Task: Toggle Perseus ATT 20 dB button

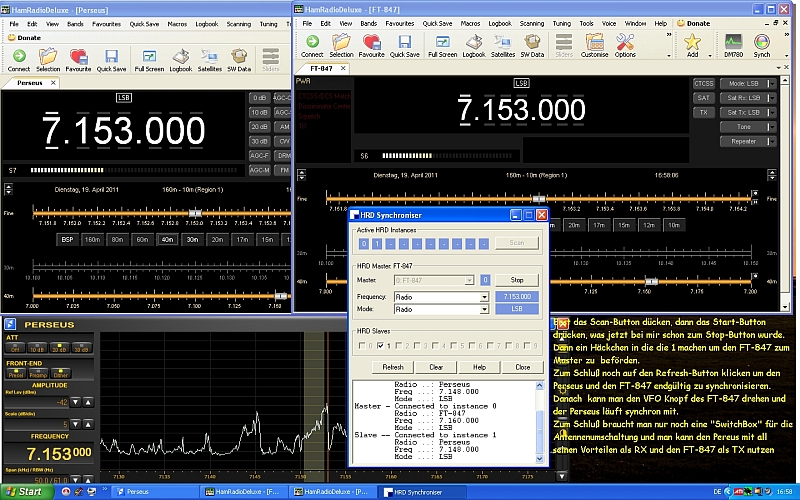Action: 59,347
